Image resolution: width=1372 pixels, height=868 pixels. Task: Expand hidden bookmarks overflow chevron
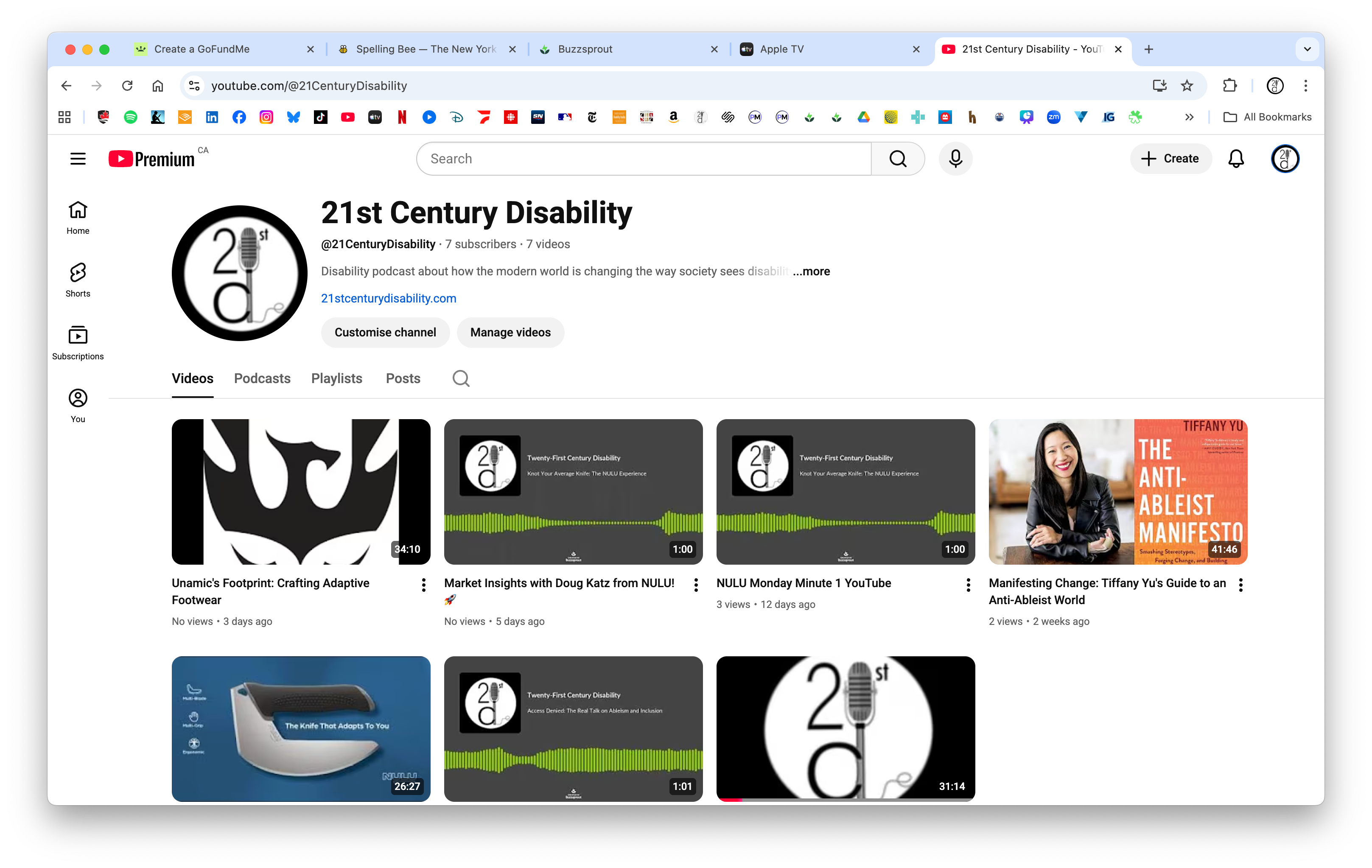click(x=1189, y=117)
